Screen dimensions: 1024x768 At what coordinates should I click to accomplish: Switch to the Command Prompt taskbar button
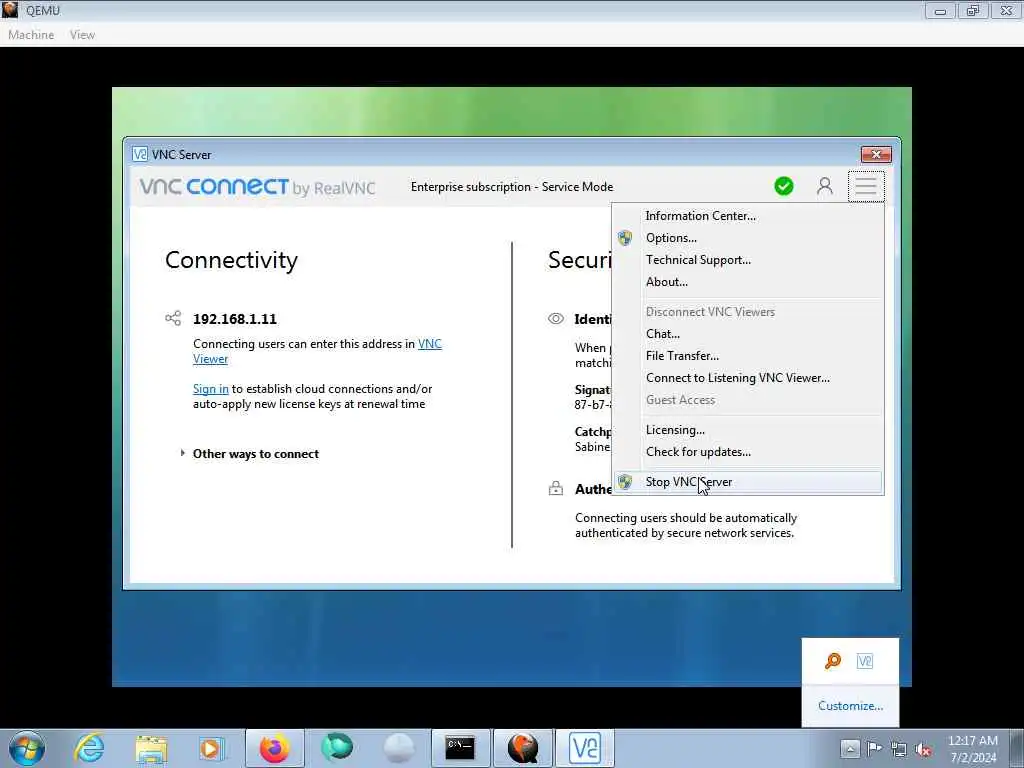coord(460,748)
